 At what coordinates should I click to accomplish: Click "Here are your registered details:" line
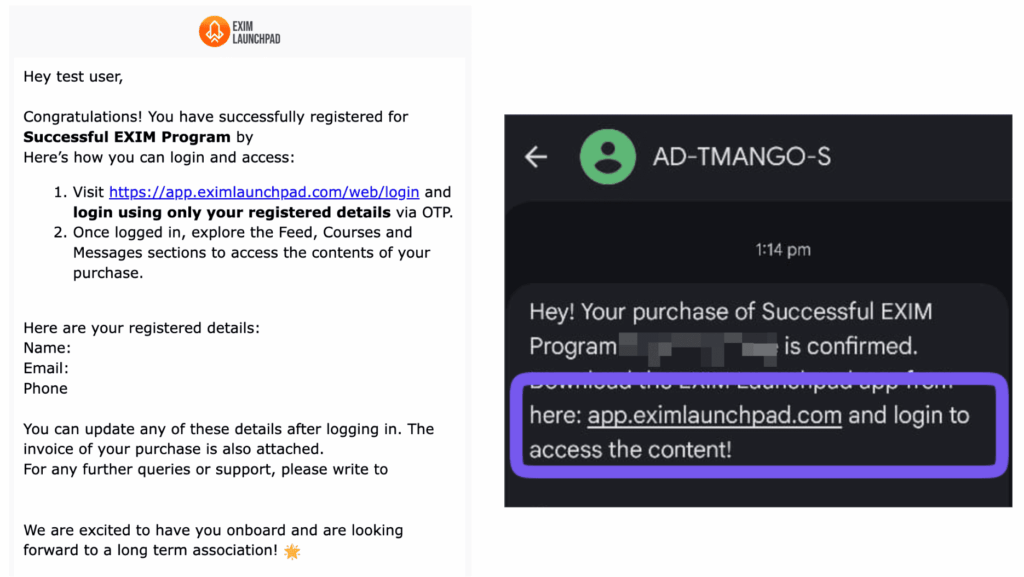click(x=141, y=328)
